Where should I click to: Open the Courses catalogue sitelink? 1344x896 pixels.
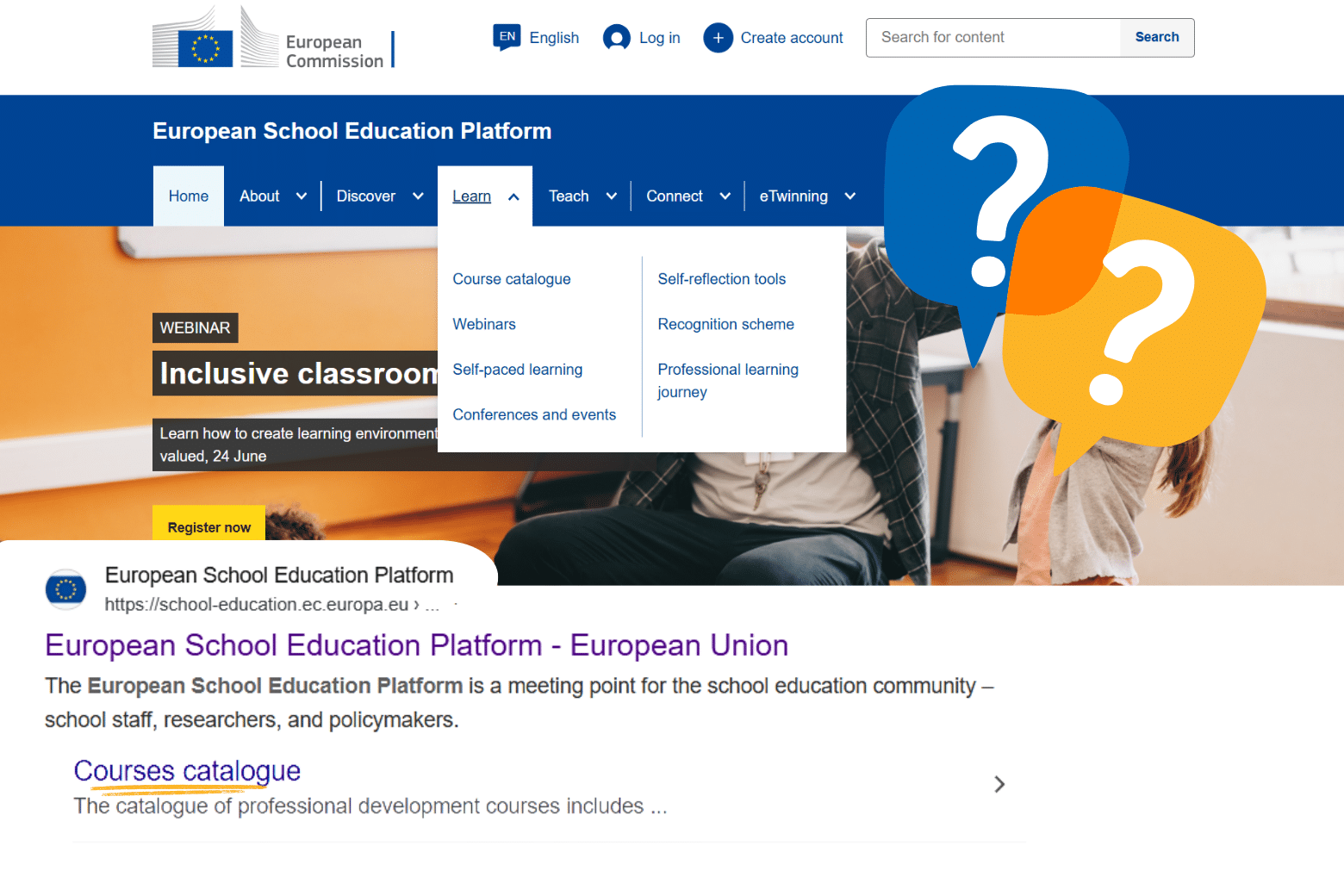[x=187, y=771]
